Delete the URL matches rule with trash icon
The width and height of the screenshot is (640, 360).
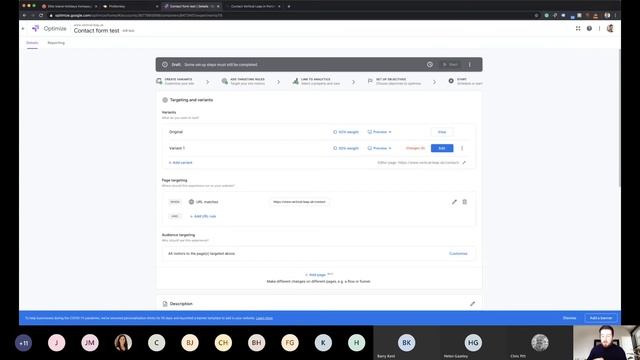coord(464,202)
